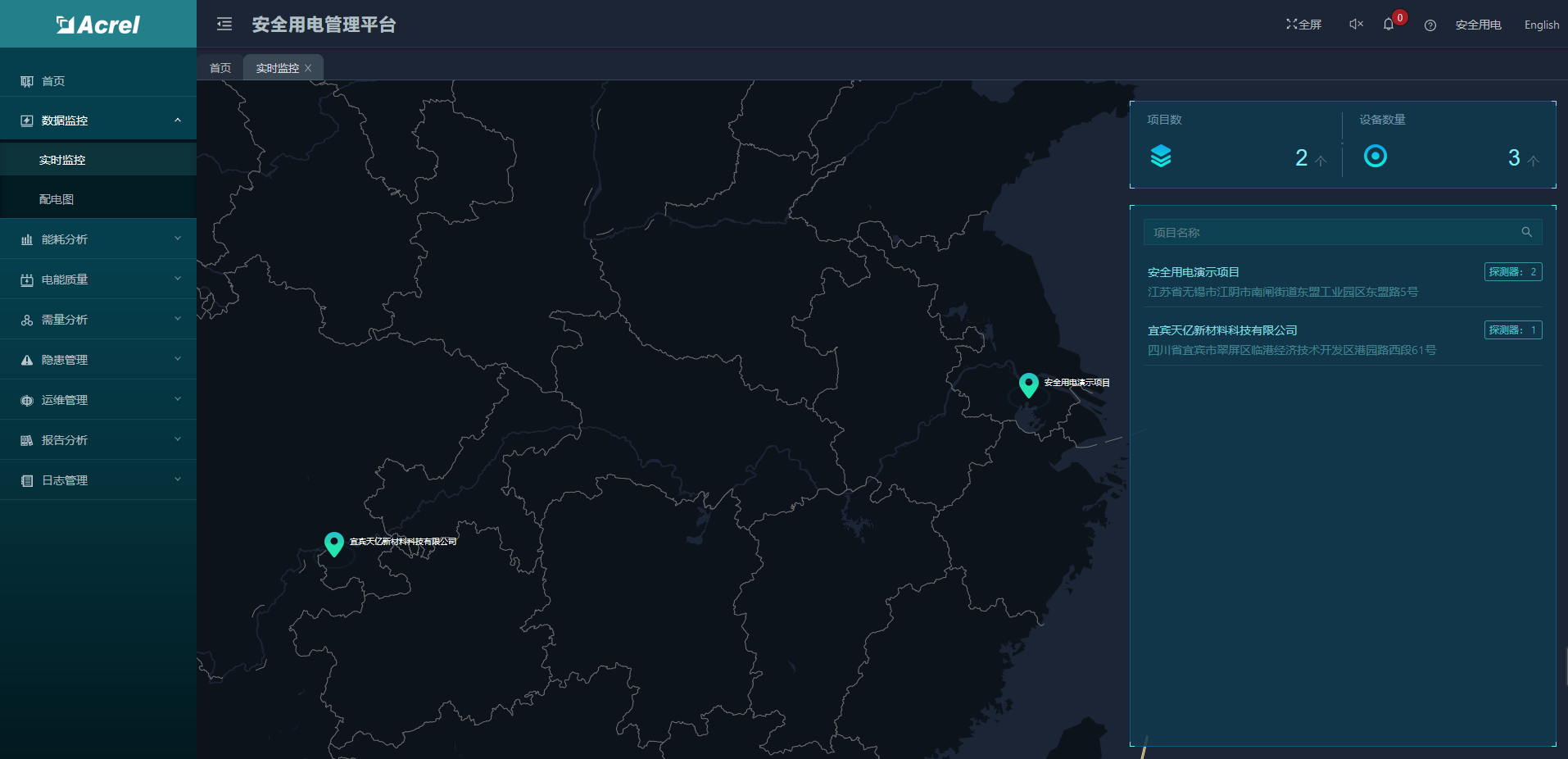Image resolution: width=1568 pixels, height=759 pixels.
Task: Collapse the 数据监控 menu section
Action: 98,120
